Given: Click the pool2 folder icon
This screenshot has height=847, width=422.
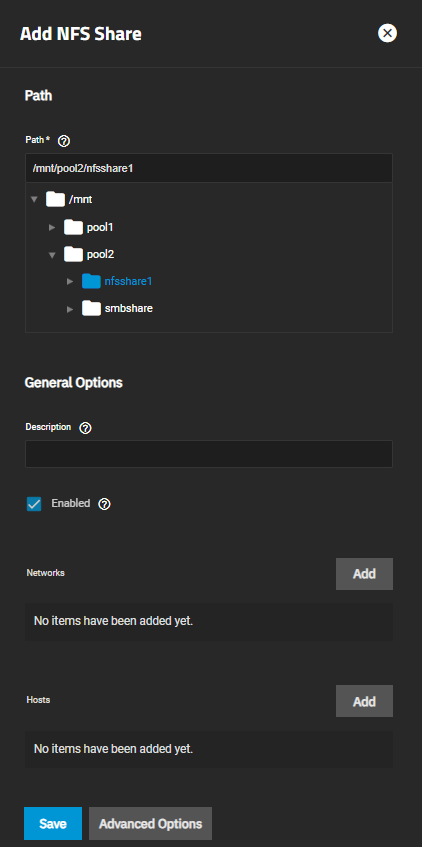Looking at the screenshot, I should 73,254.
